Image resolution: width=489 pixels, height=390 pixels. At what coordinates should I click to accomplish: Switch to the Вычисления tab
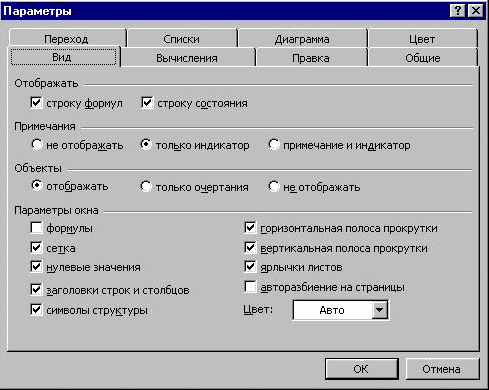tap(187, 58)
